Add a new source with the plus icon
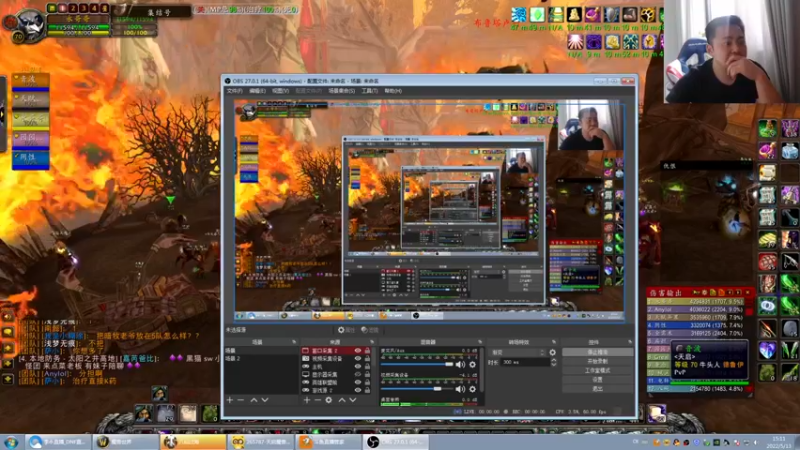This screenshot has width=800, height=450. (x=307, y=400)
